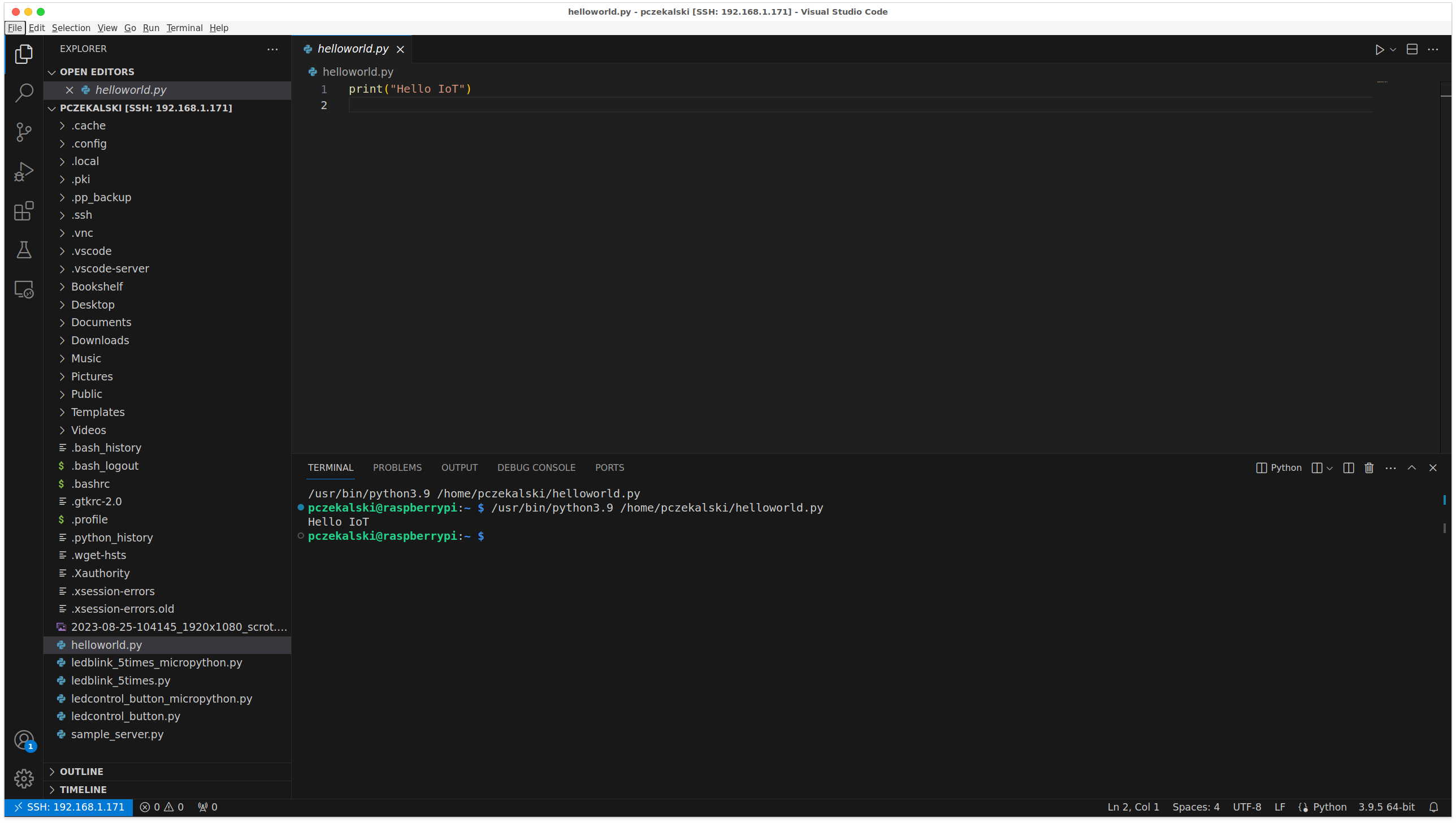Click the notifications bell in status bar
This screenshot has width=1456, height=823.
point(1433,807)
